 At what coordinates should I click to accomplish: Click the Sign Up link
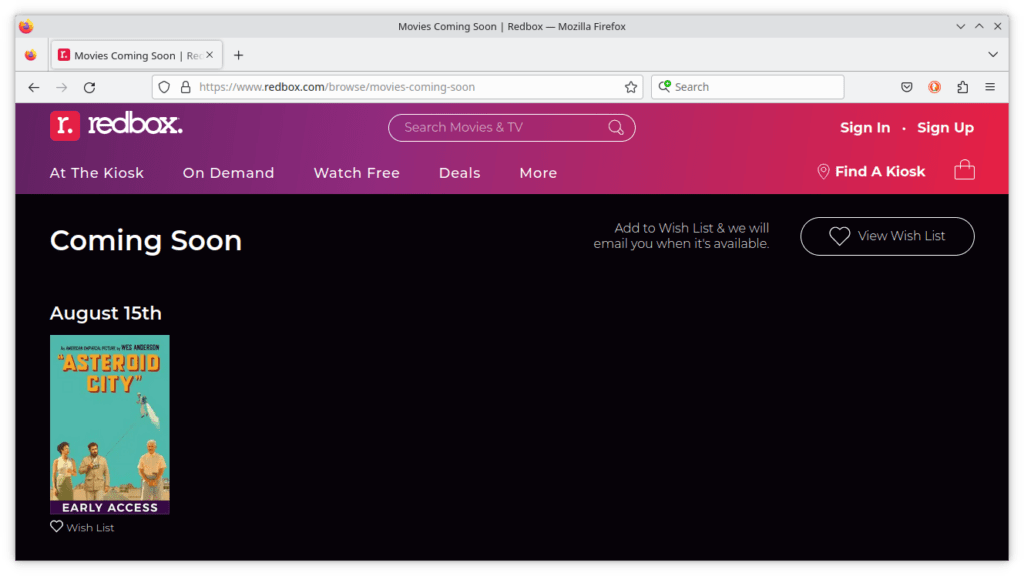(945, 128)
